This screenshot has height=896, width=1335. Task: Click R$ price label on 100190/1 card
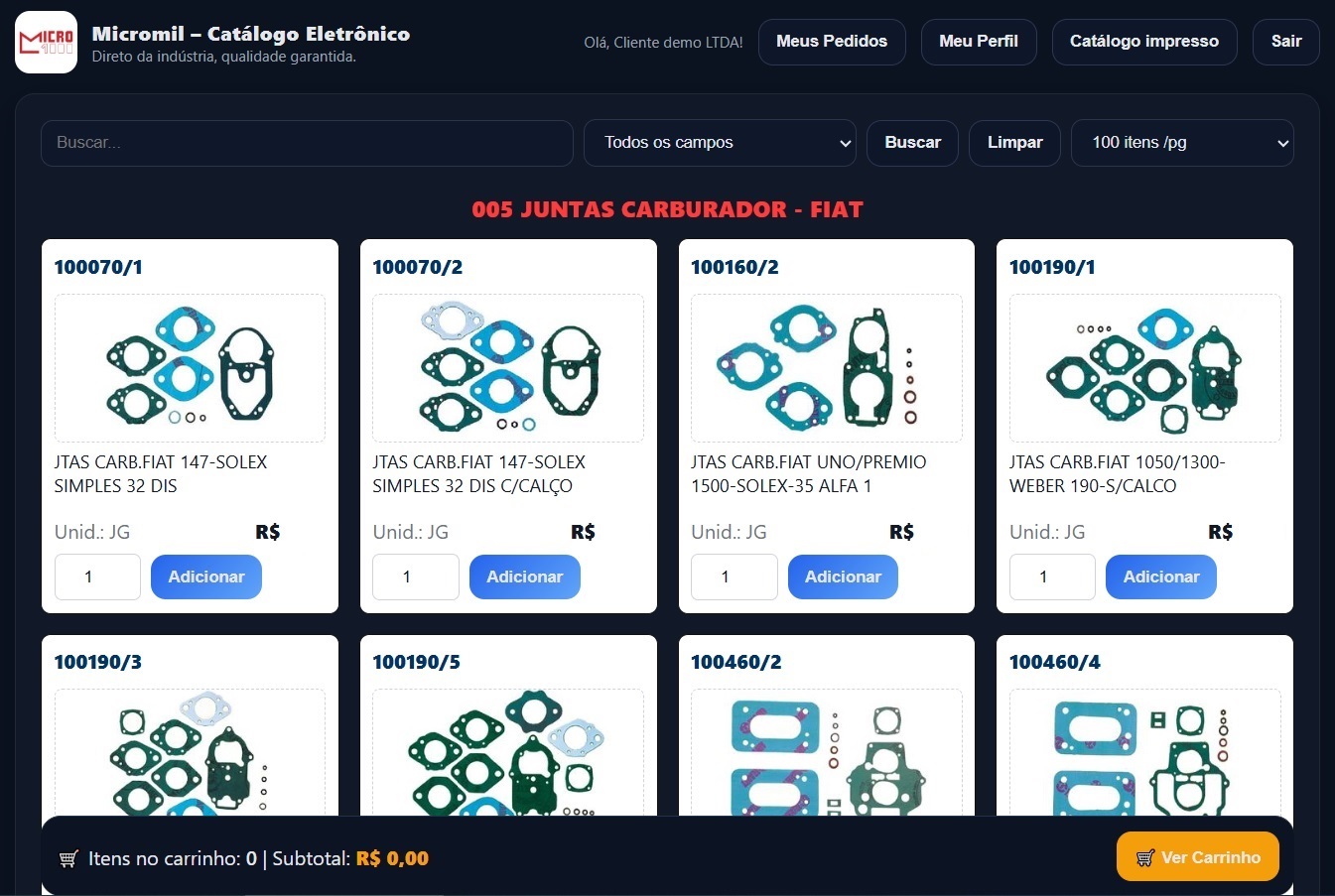pos(1221,533)
